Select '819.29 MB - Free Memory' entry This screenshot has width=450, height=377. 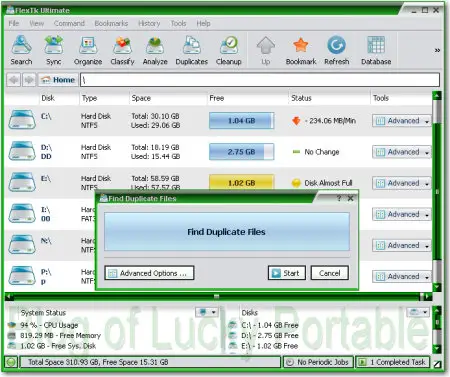[60, 335]
